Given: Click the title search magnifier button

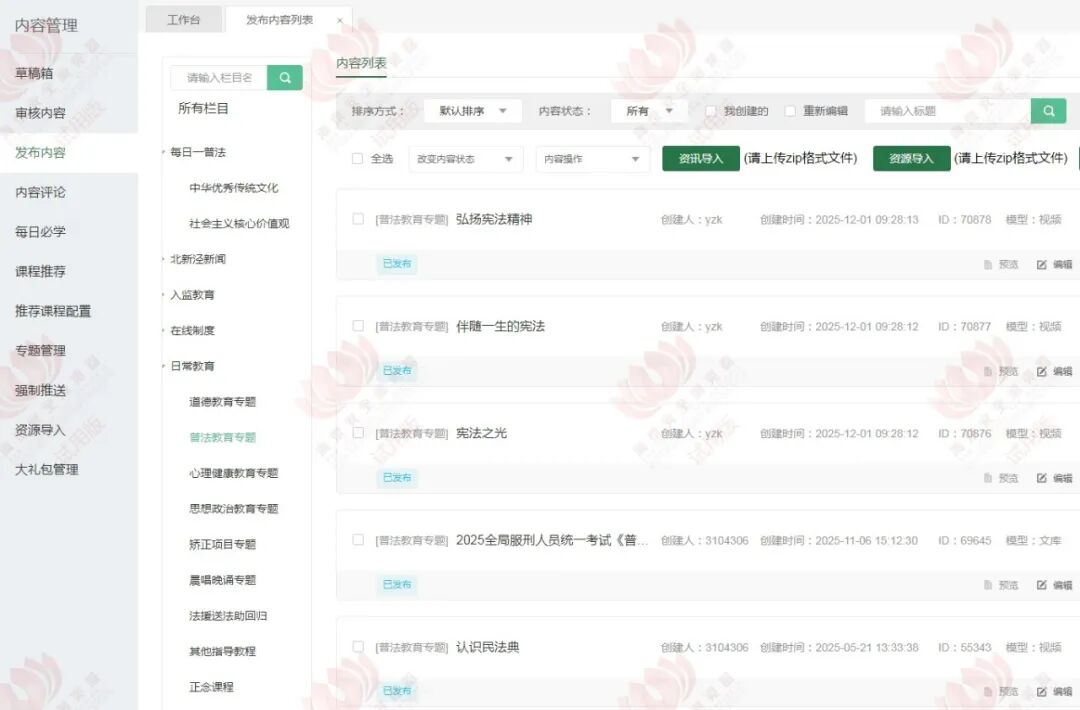Looking at the screenshot, I should (x=1048, y=111).
